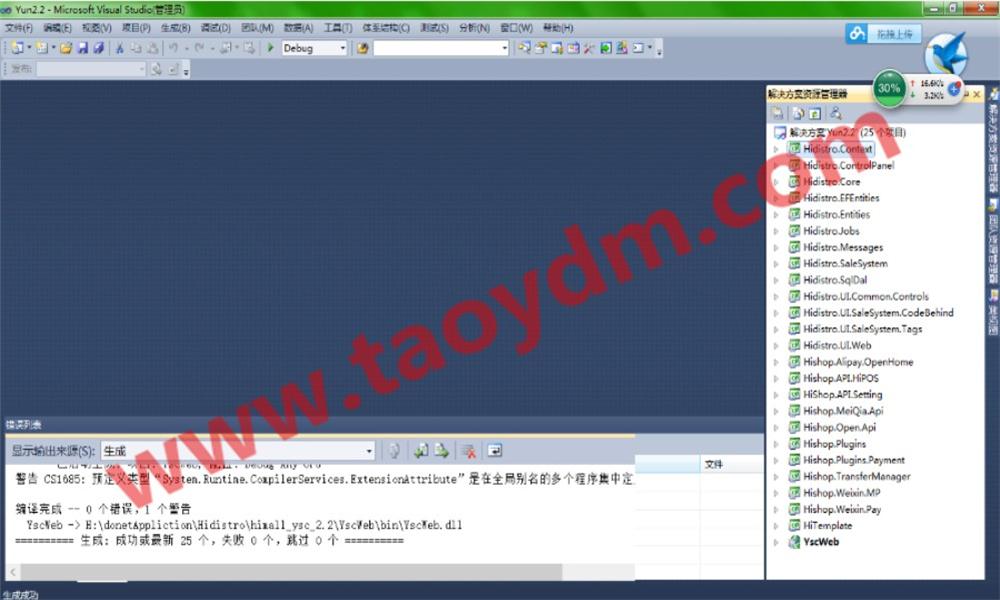Open the 帮助(H) help menu
Viewport: 1000px width, 600px height.
click(558, 28)
